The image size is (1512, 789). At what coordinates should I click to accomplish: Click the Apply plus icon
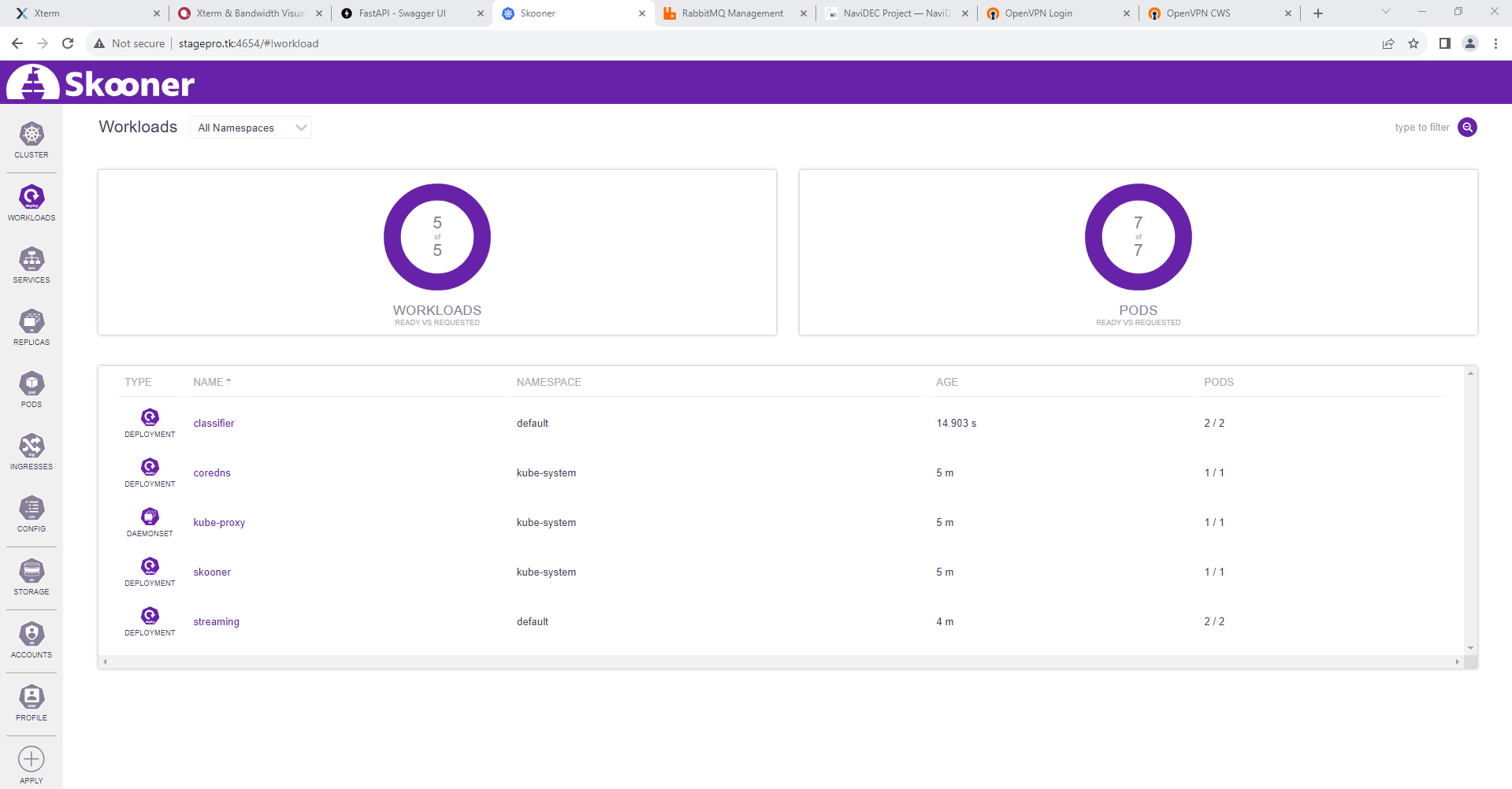tap(32, 759)
